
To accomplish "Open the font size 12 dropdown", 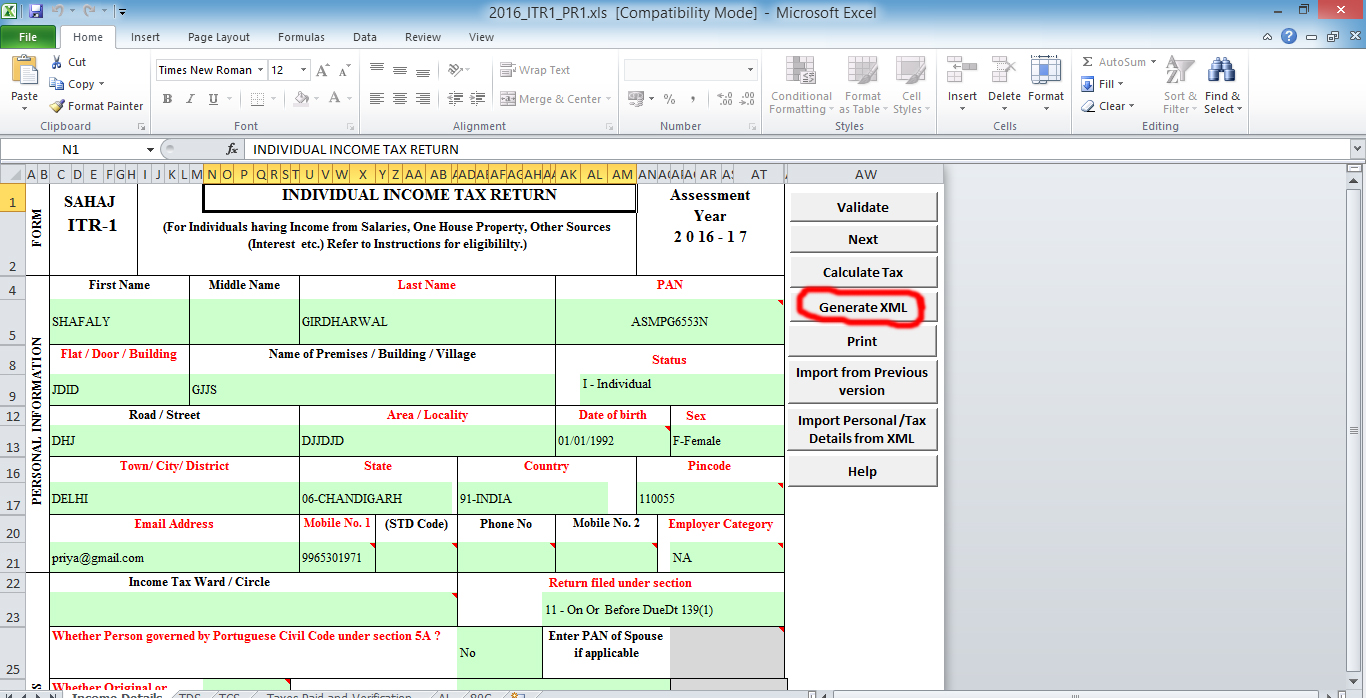I will (303, 70).
